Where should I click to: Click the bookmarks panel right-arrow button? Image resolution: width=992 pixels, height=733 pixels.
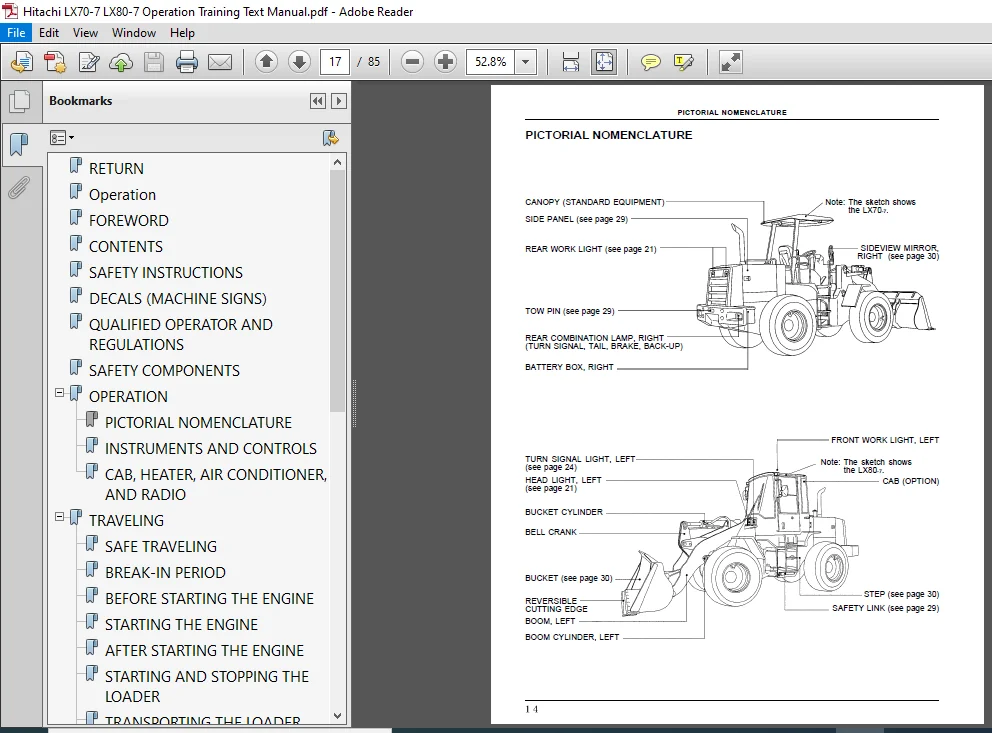tap(339, 101)
